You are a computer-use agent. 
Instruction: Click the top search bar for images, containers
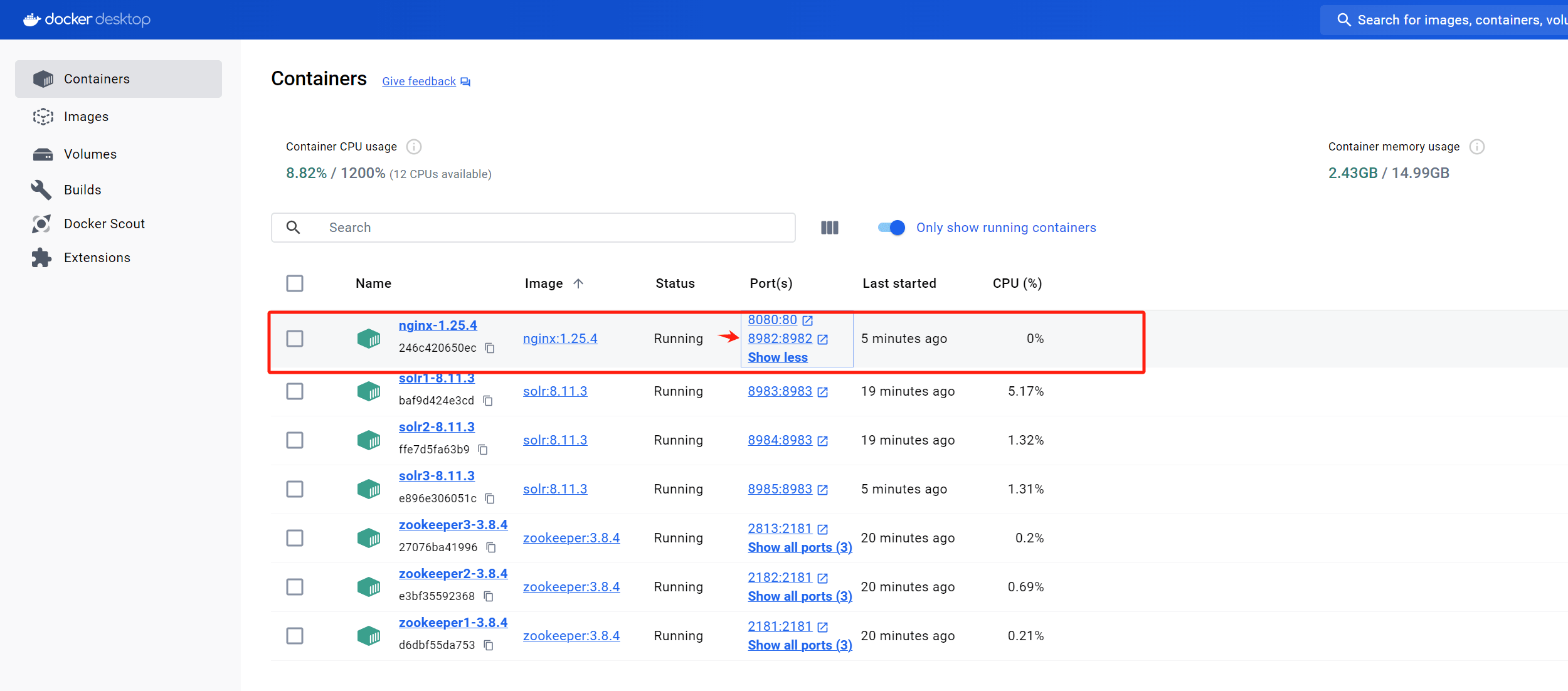click(x=1444, y=20)
